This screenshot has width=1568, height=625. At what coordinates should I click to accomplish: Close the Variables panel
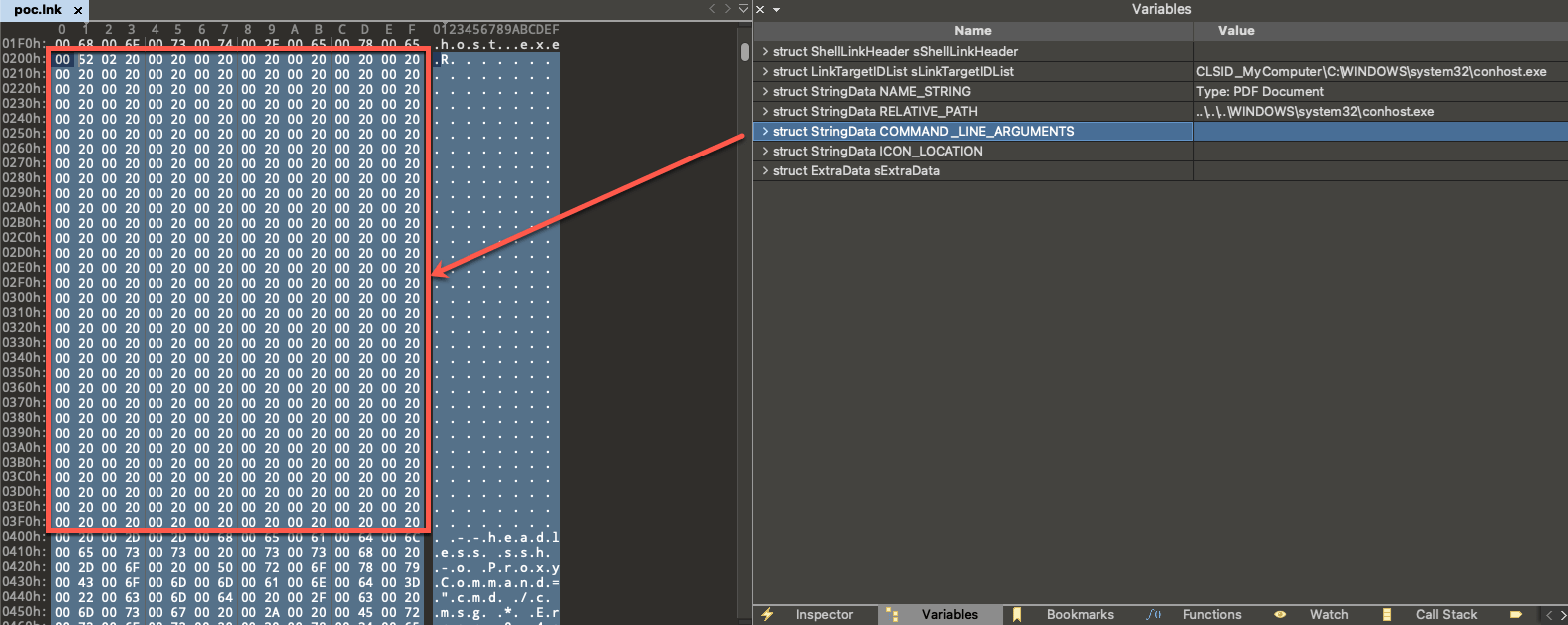pyautogui.click(x=760, y=10)
